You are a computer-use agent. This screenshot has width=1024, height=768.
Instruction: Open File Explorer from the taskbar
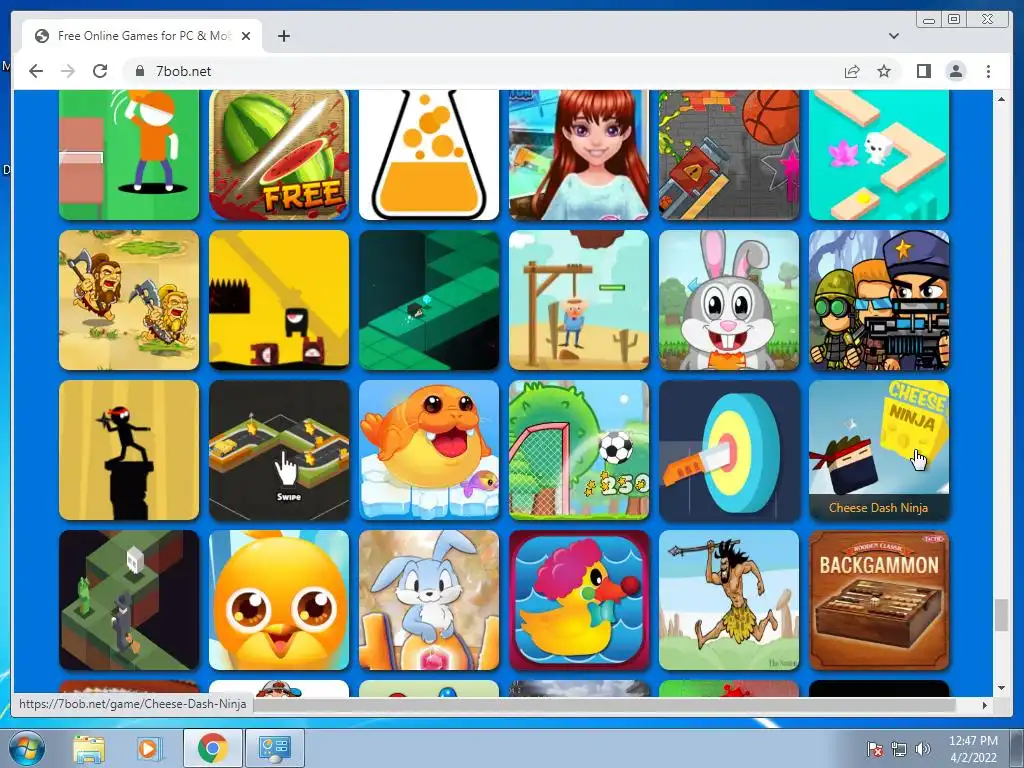(x=89, y=748)
